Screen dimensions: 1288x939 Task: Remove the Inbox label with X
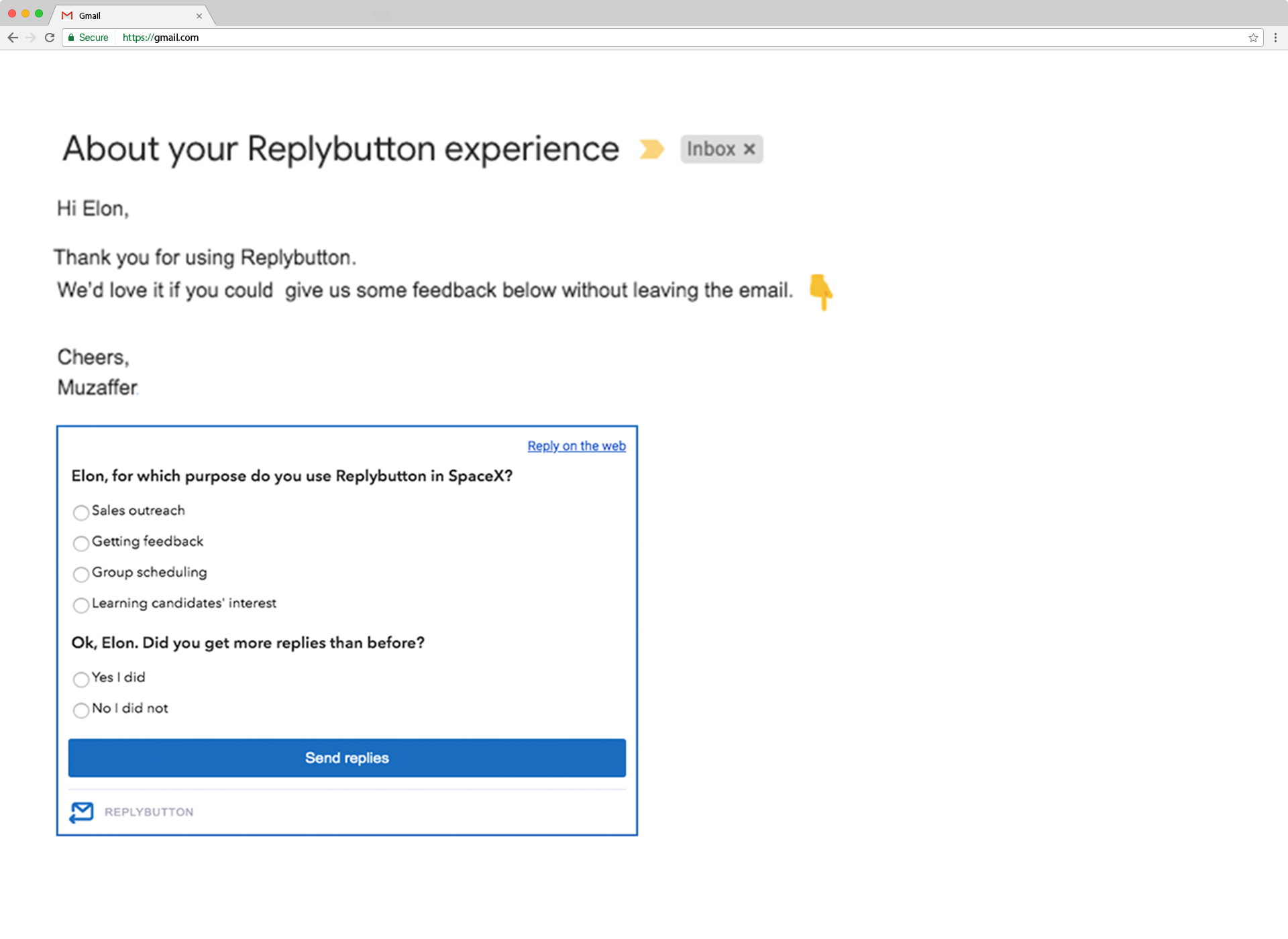click(749, 149)
